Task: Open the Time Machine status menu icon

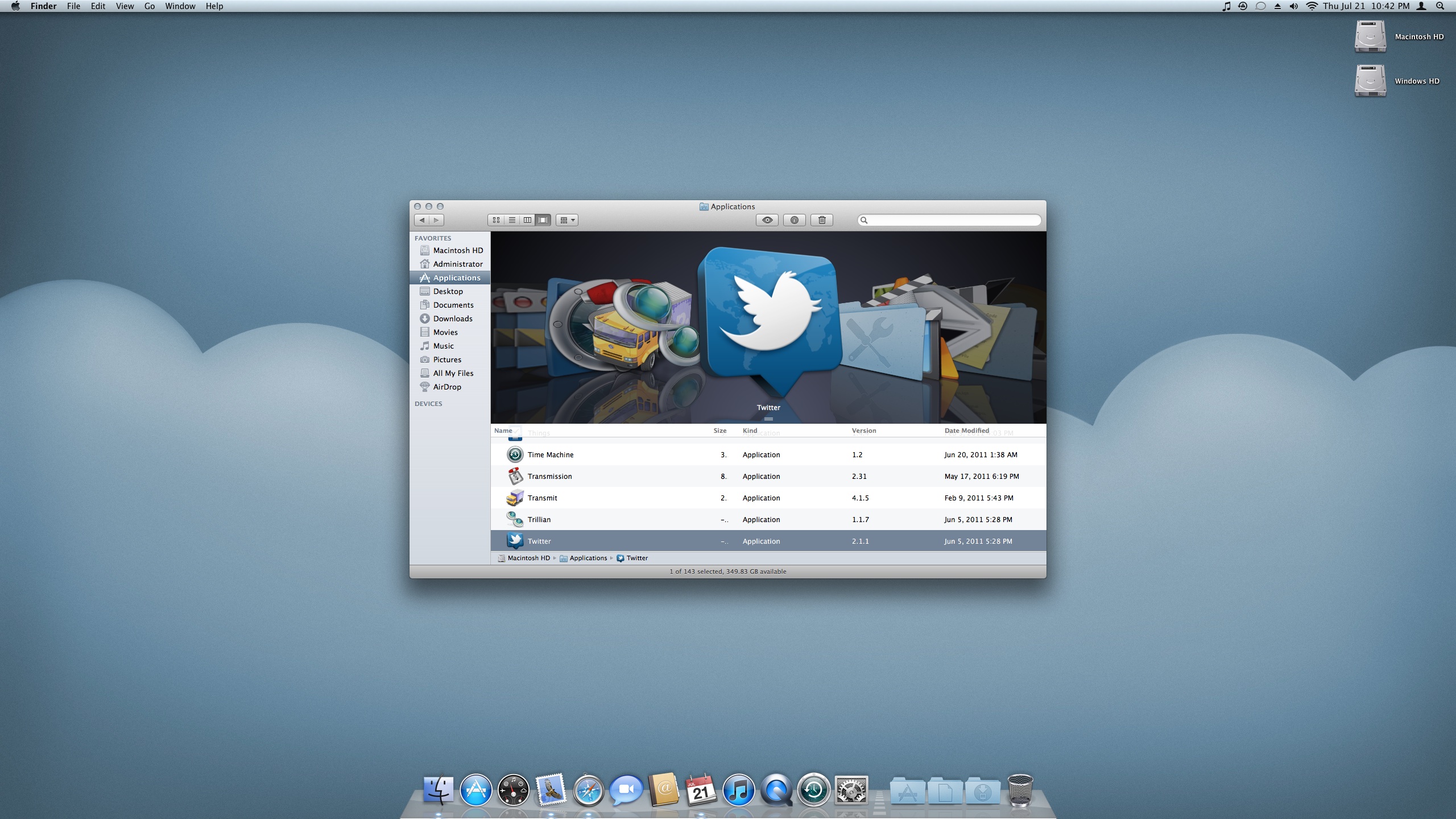Action: [x=1243, y=6]
